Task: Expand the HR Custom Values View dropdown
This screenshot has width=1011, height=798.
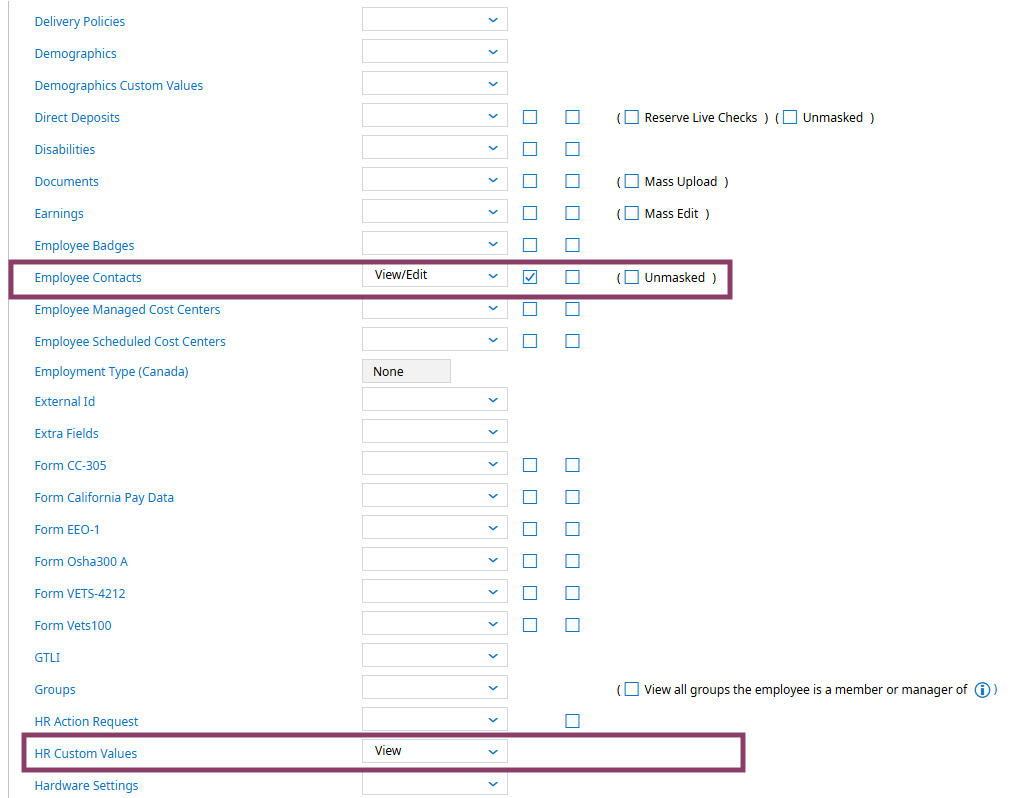Action: pos(435,752)
